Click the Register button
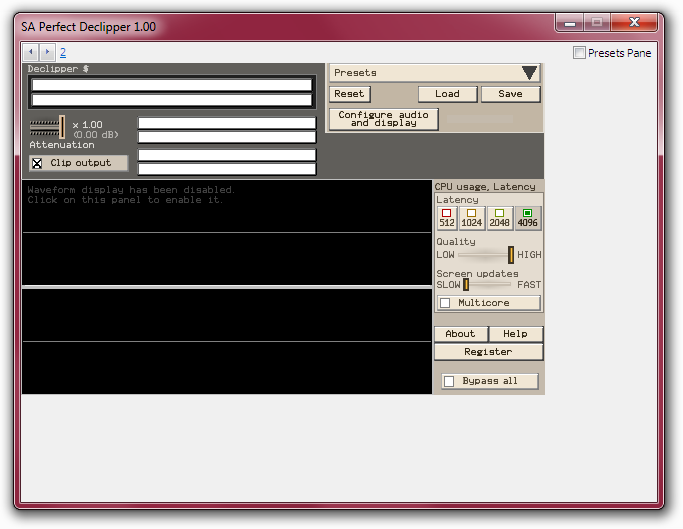The width and height of the screenshot is (683, 529). (x=488, y=352)
